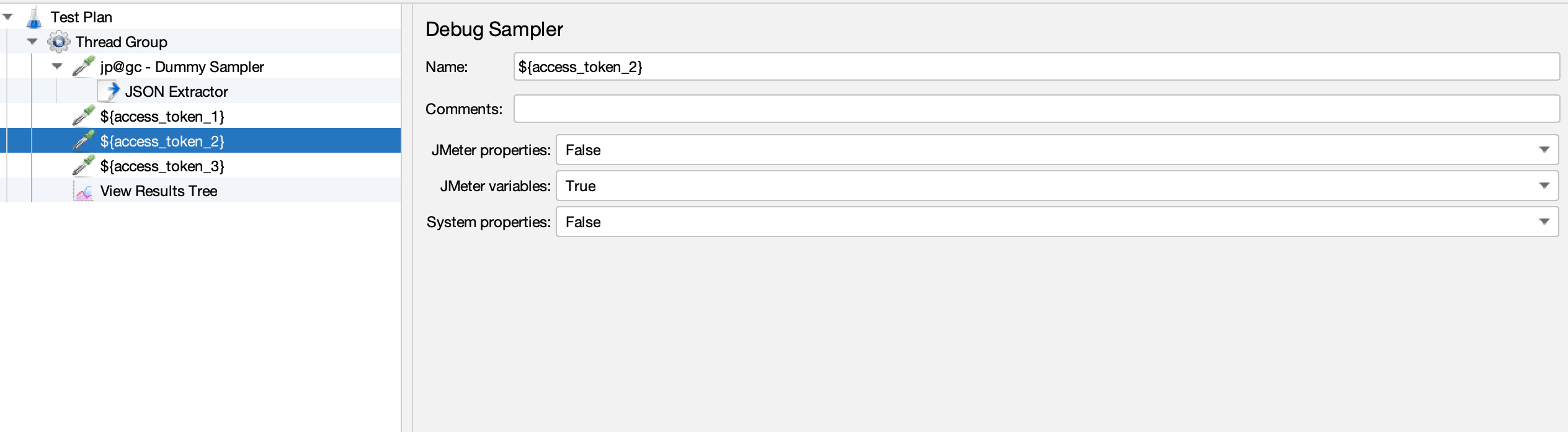Click the ${access_token_3} sampler pipette icon
Image resolution: width=1568 pixels, height=432 pixels.
point(84,166)
